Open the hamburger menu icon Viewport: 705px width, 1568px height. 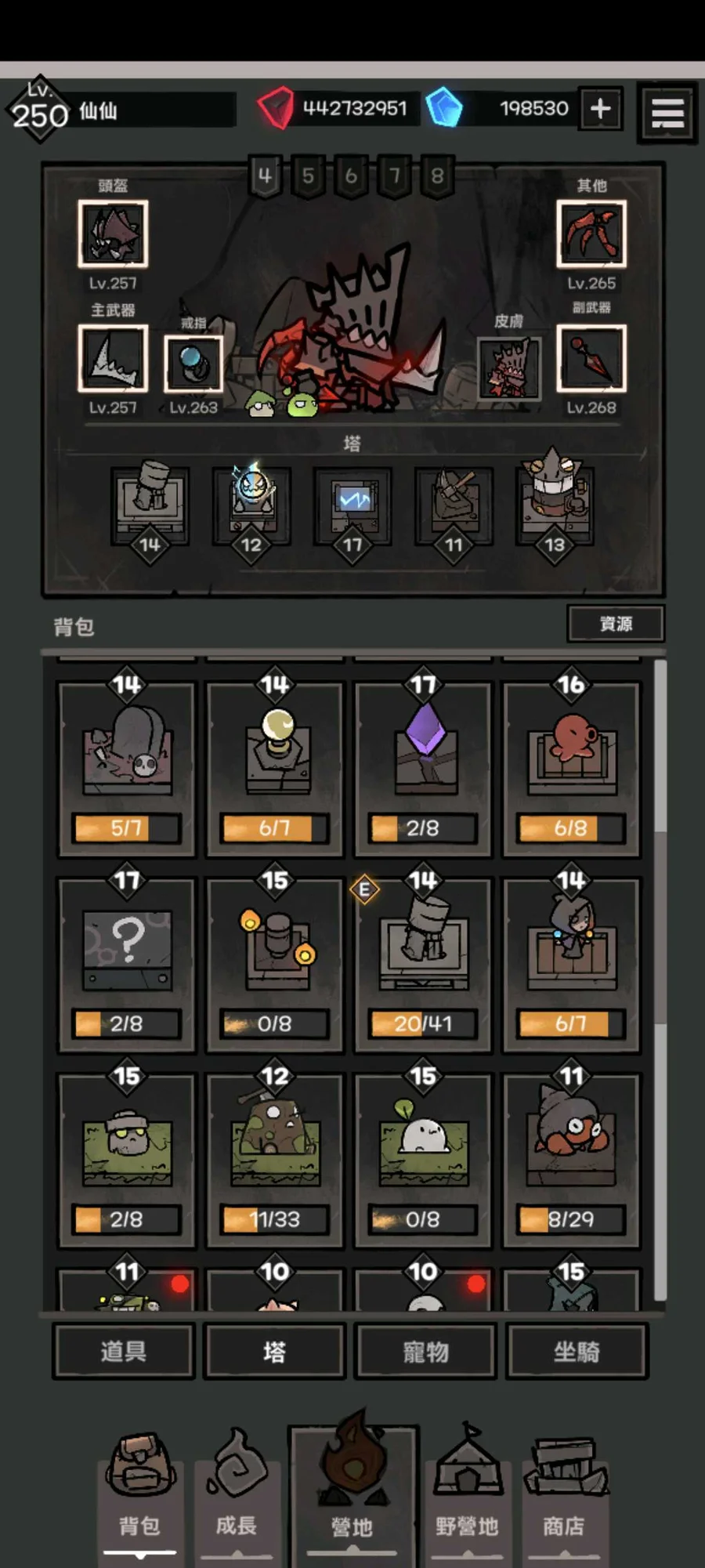click(x=667, y=113)
